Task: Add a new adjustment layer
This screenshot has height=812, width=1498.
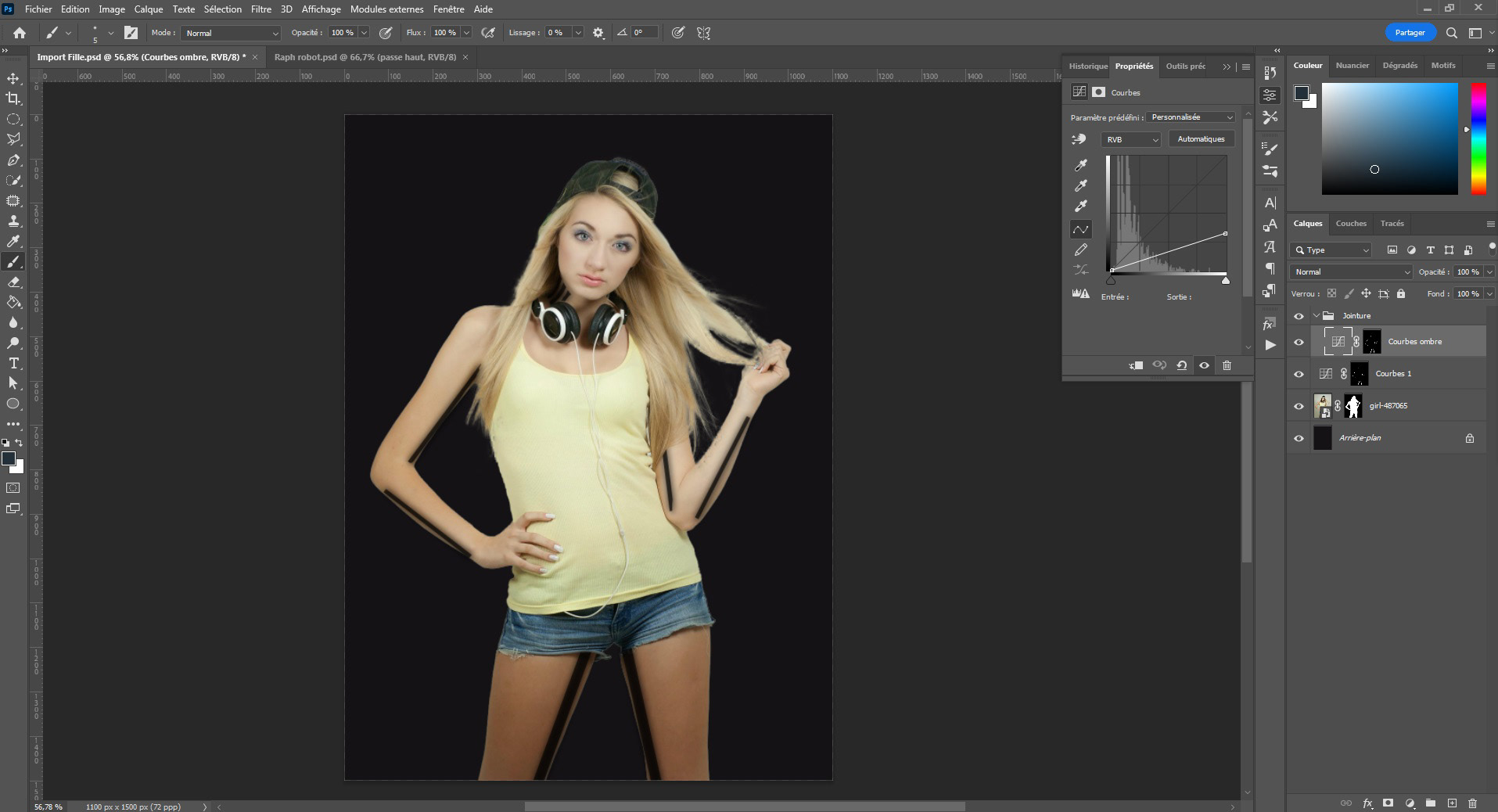Action: pos(1410,803)
